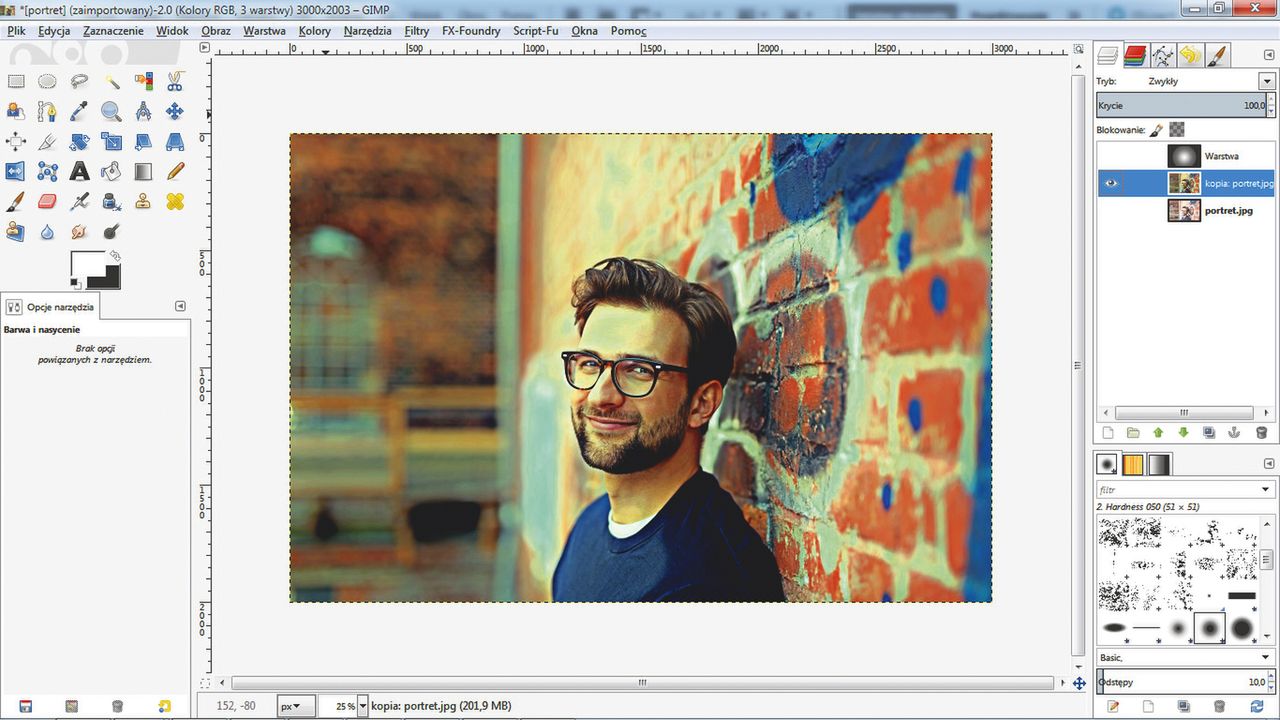Adjust the Krycie opacity slider
The width and height of the screenshot is (1280, 720).
1181,105
